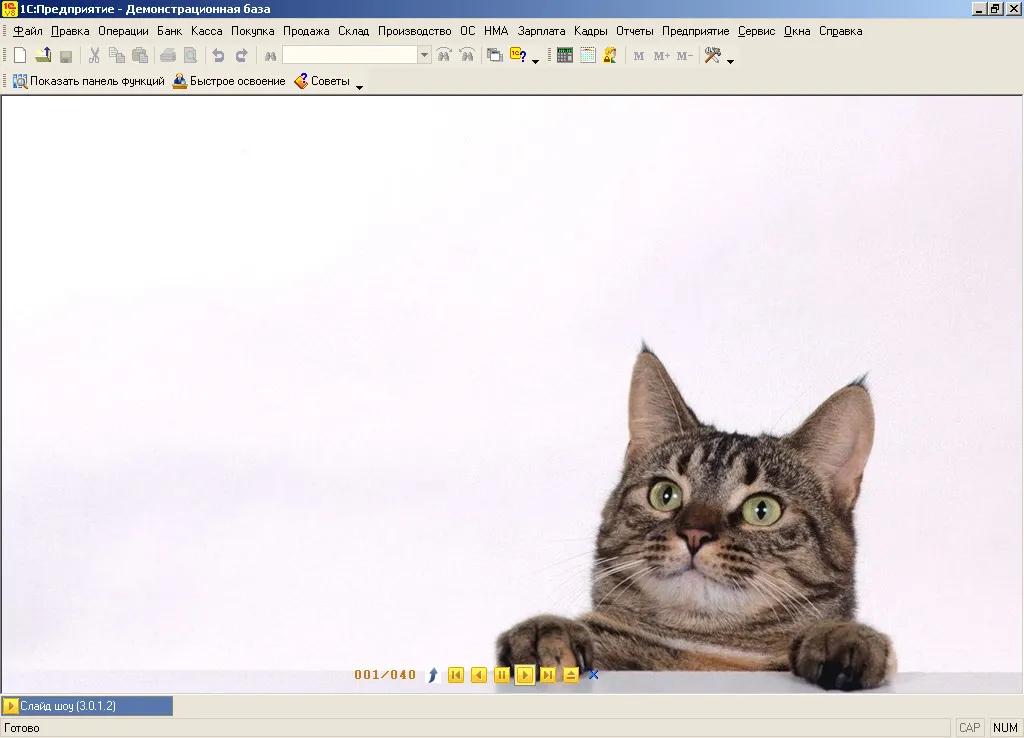Click the Готово status bar text

click(x=22, y=728)
